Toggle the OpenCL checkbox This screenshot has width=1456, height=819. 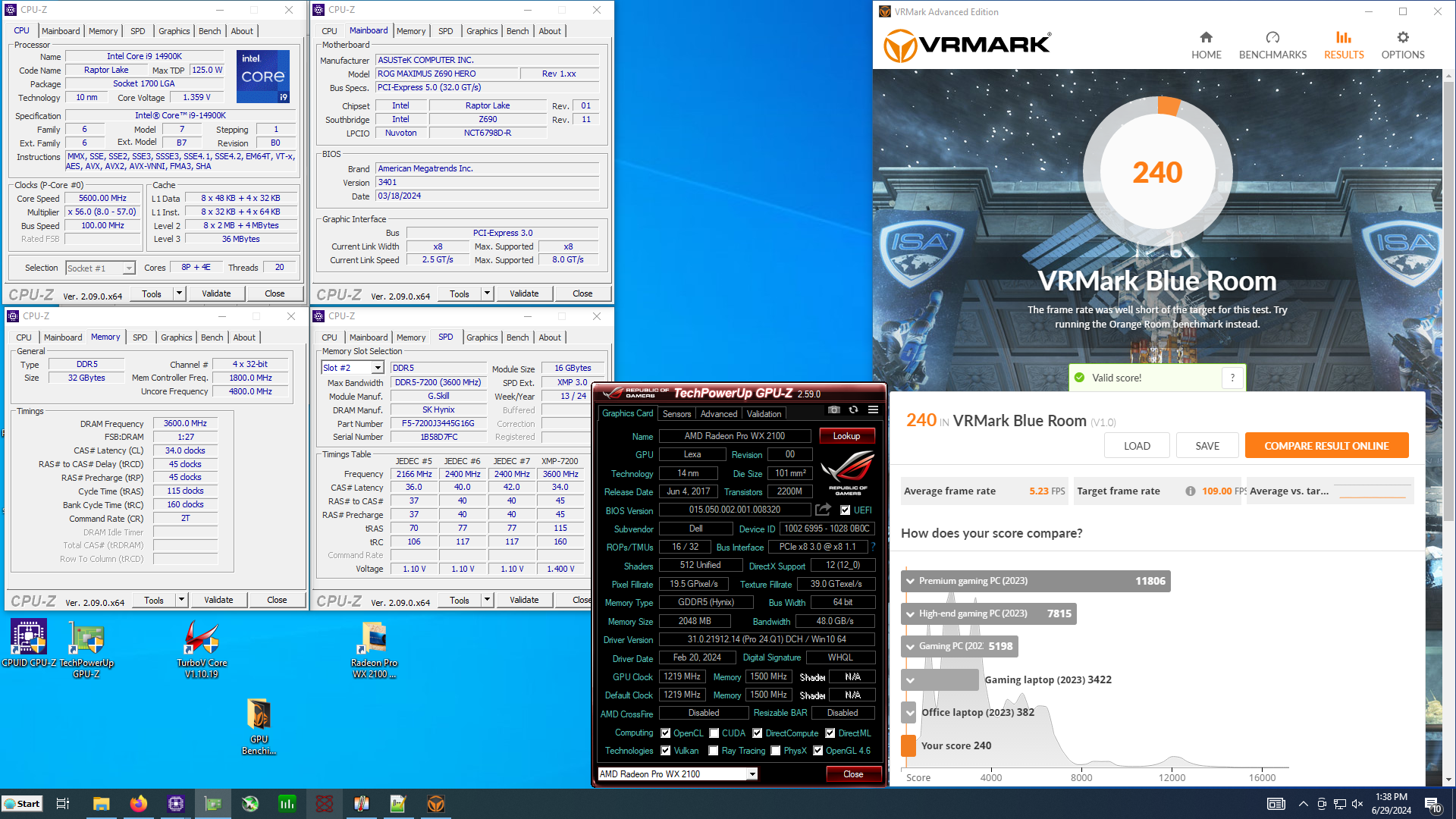[x=665, y=733]
